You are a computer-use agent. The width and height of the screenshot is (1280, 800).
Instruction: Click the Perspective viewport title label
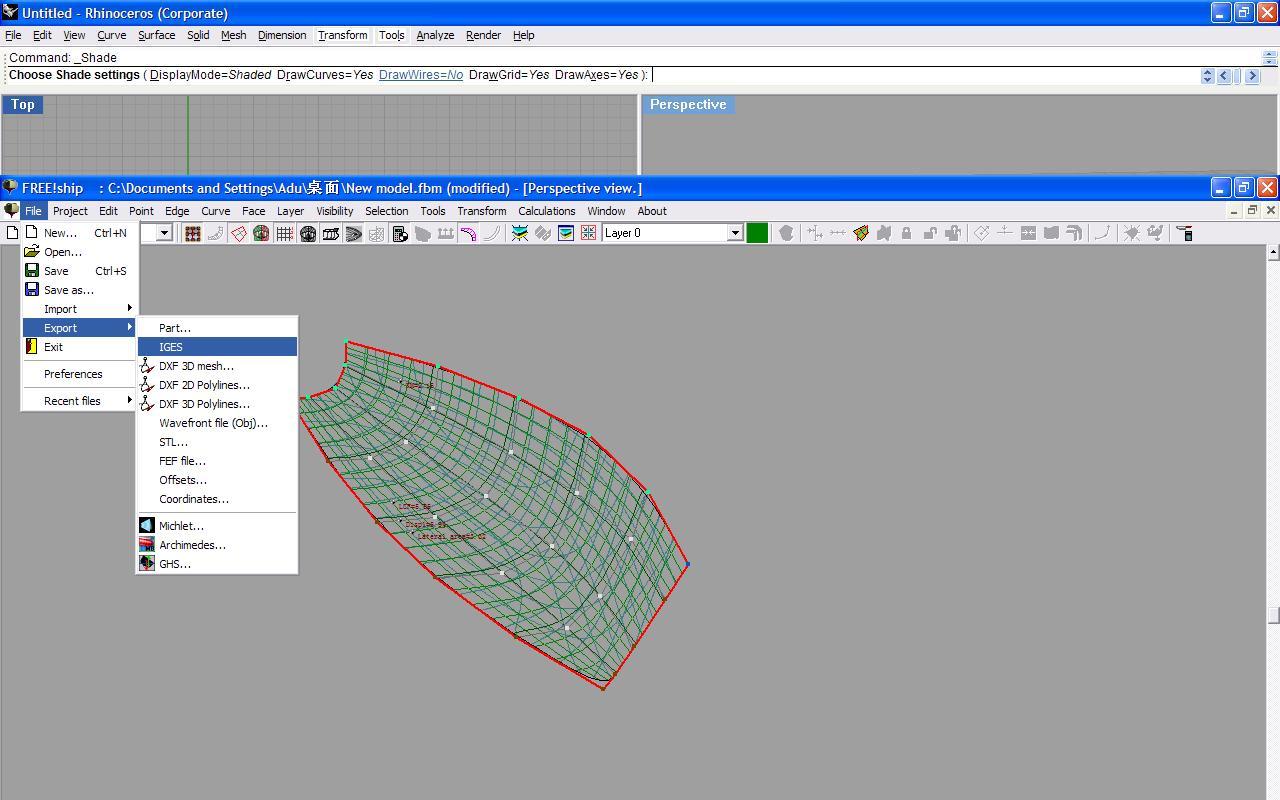tap(688, 104)
